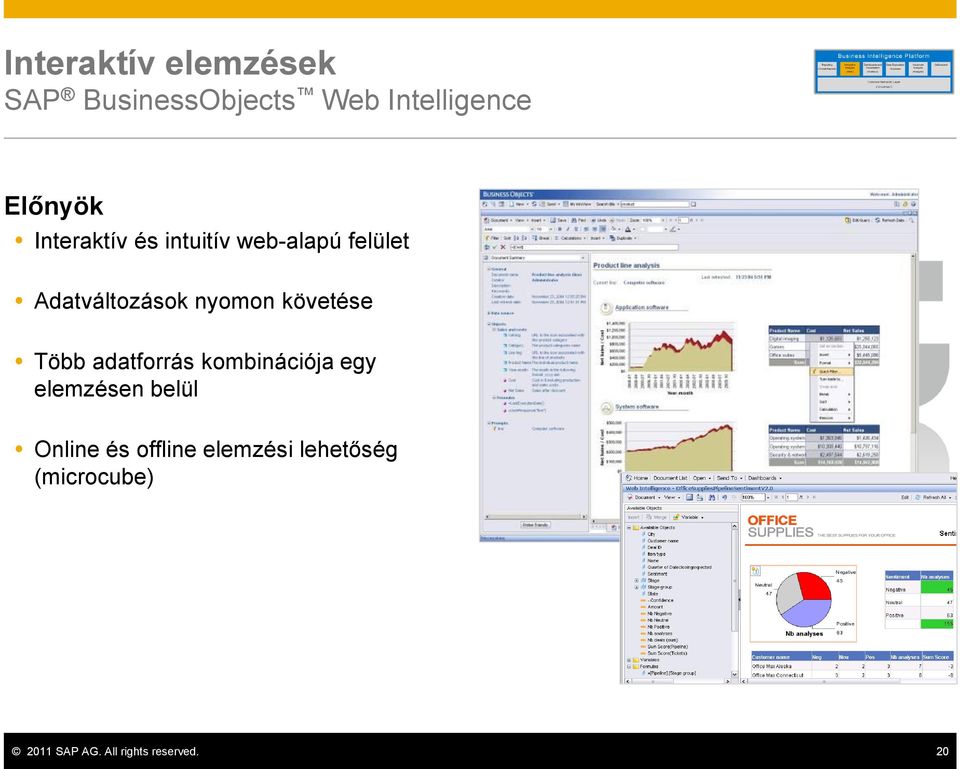
Task: Choose Quick Filter in the context menu
Action: (x=829, y=372)
